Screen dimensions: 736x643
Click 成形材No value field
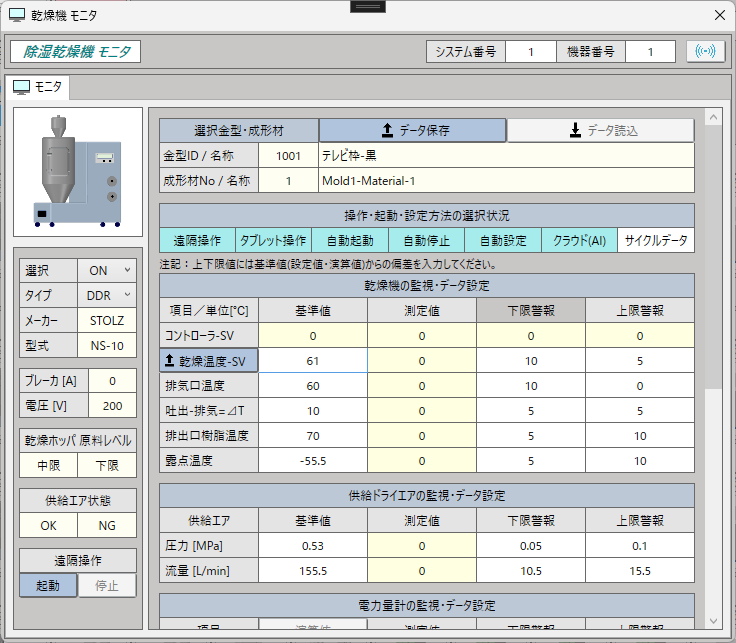pos(288,181)
